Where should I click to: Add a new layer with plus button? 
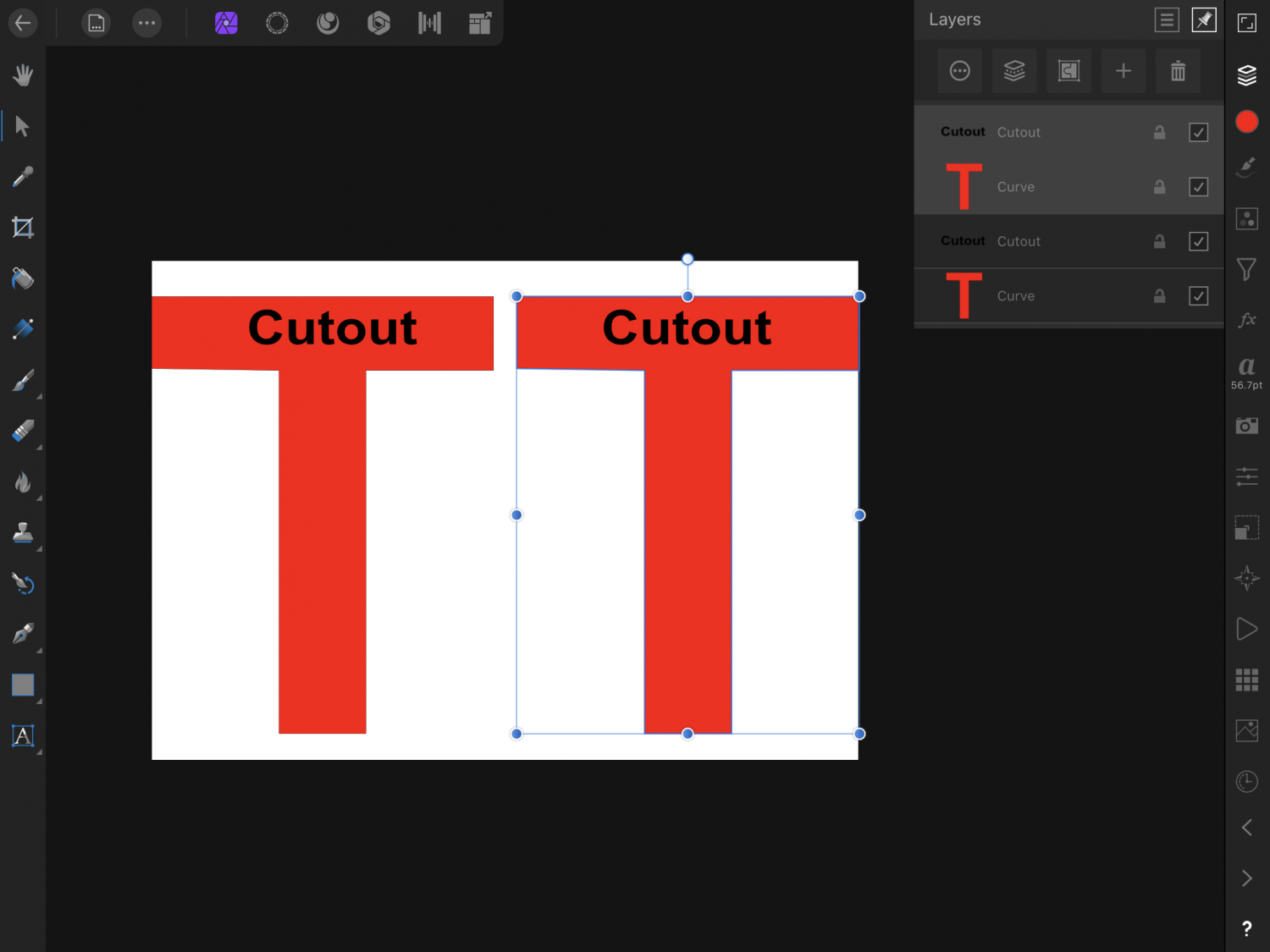pyautogui.click(x=1124, y=71)
